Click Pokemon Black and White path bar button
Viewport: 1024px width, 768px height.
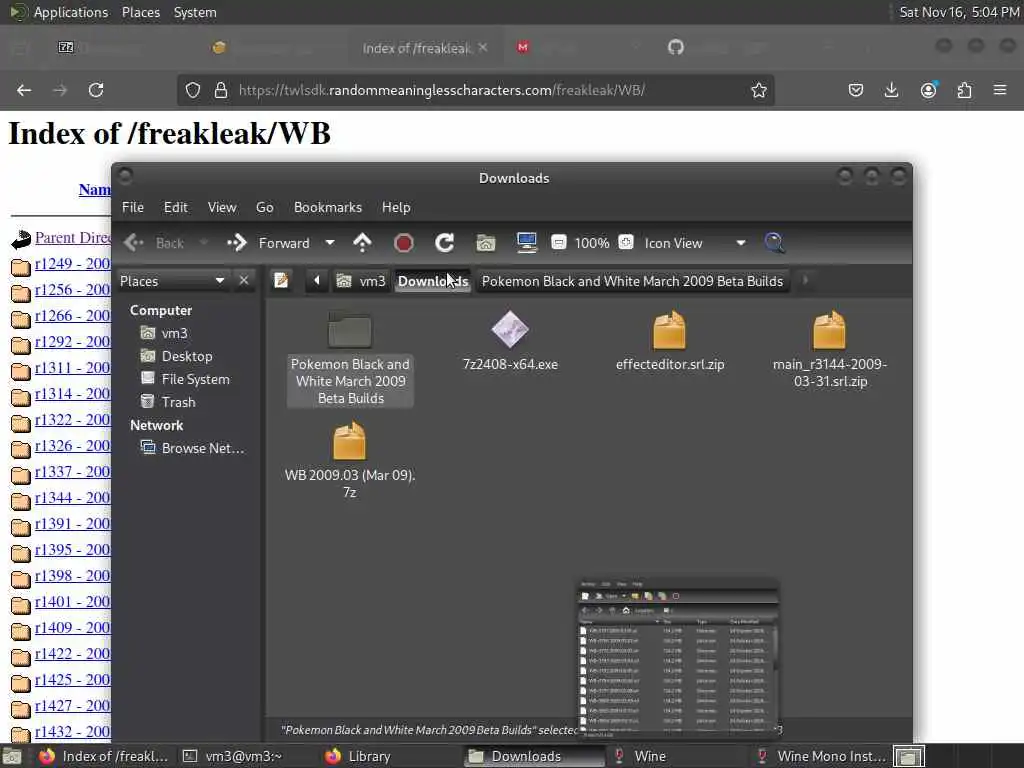pos(632,281)
